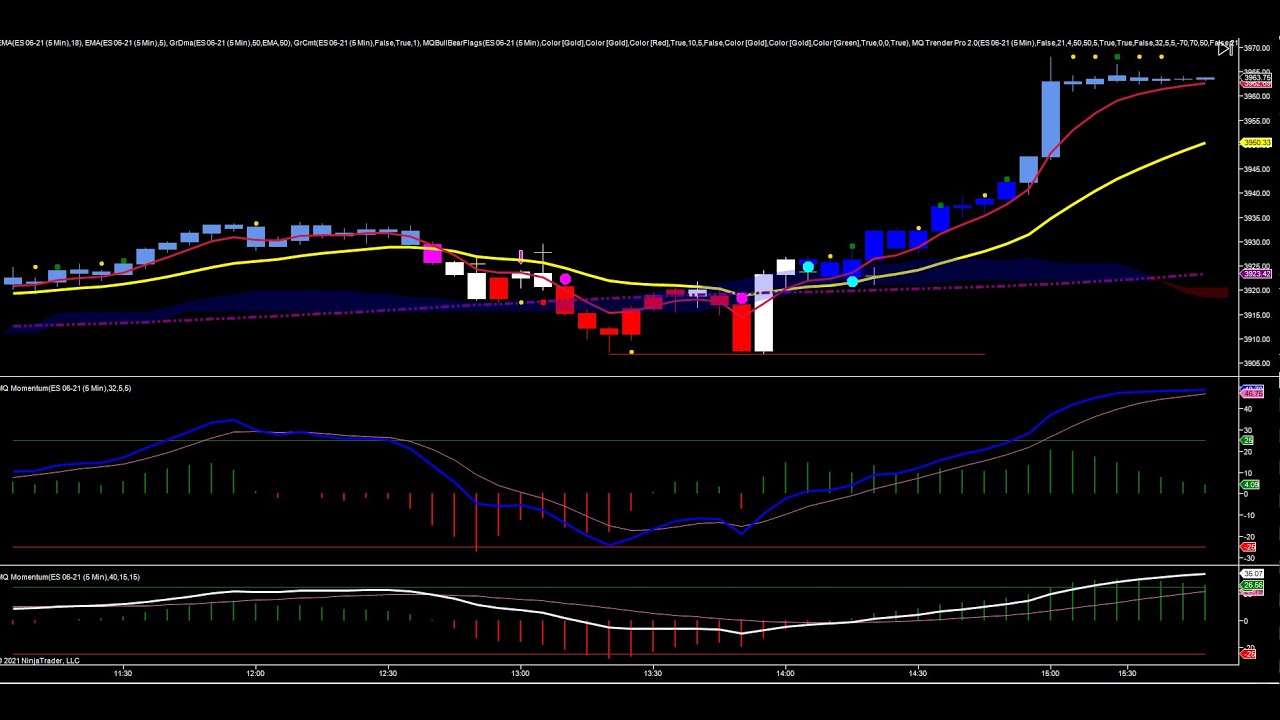Switch focus to the lower momentum panel

tap(620, 615)
